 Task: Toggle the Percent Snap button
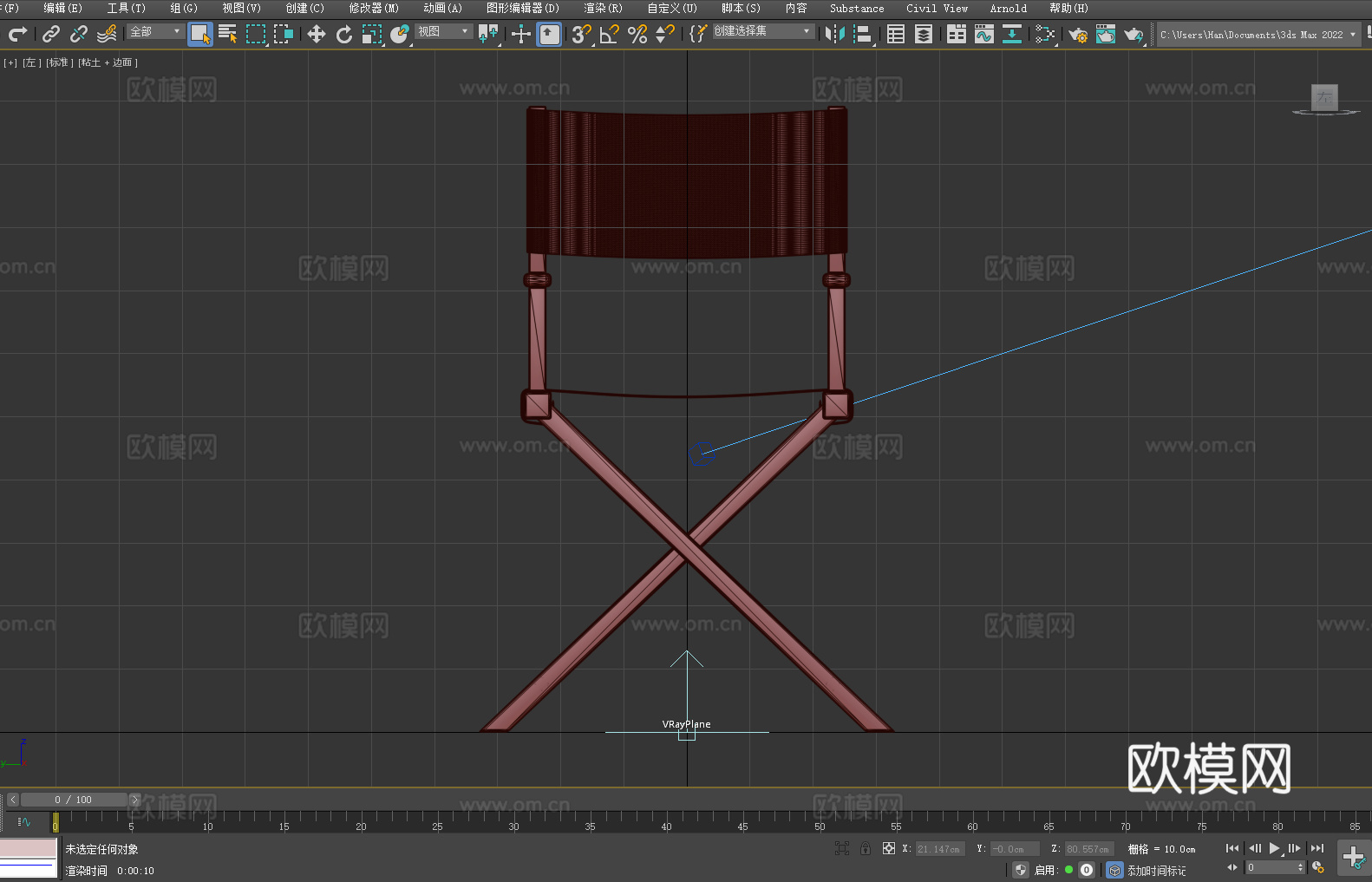click(637, 34)
